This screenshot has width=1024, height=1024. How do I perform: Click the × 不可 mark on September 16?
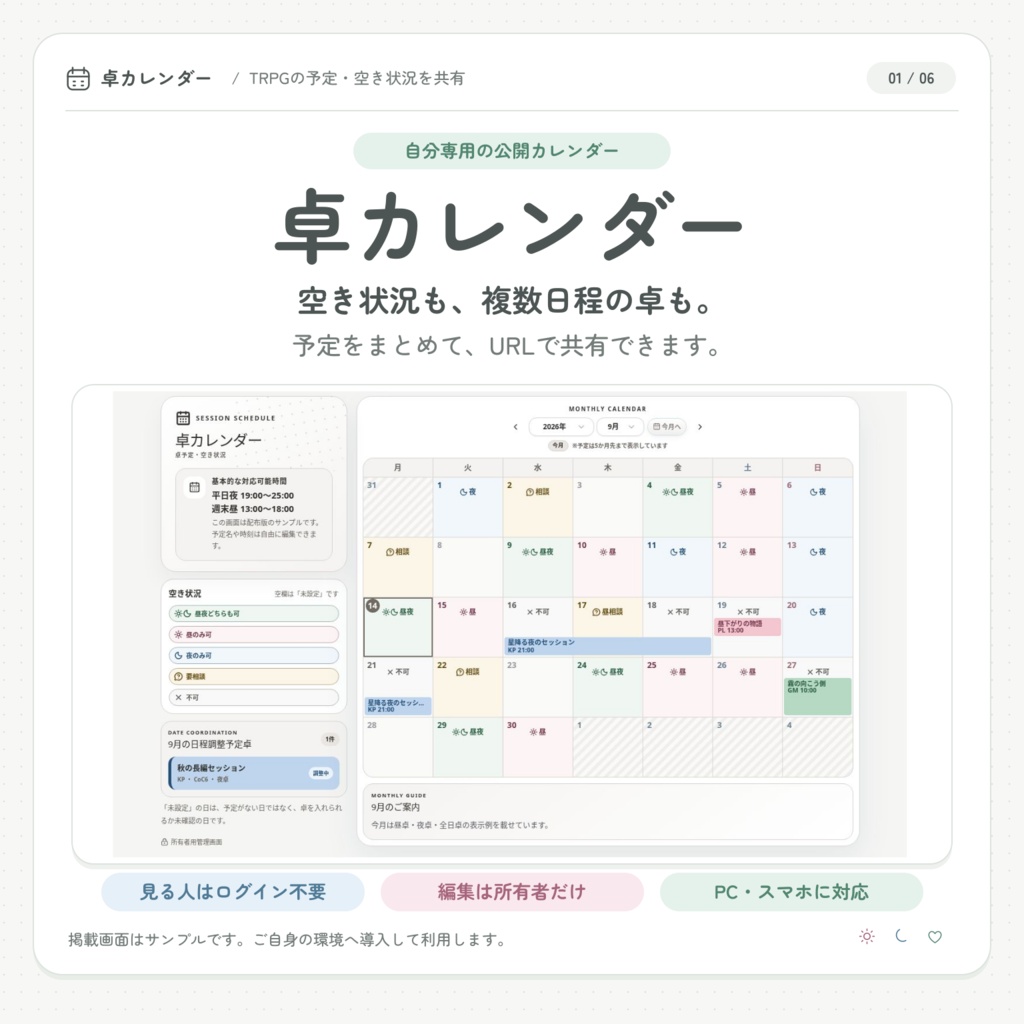click(x=537, y=612)
